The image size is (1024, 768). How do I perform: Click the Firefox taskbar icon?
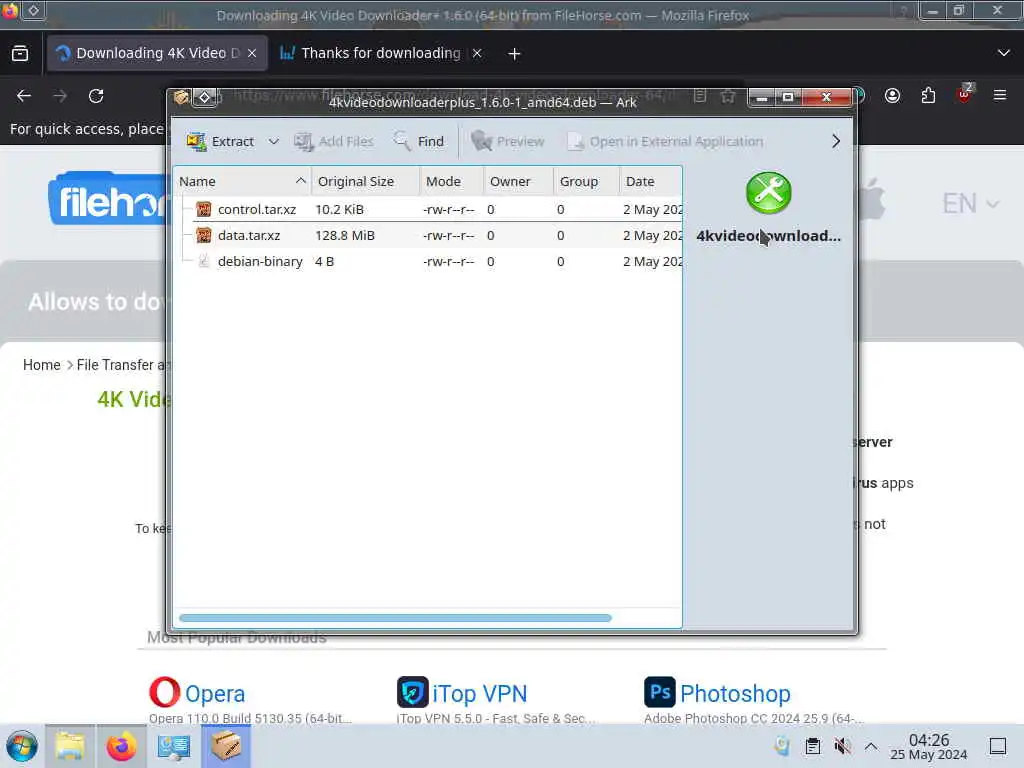[121, 746]
